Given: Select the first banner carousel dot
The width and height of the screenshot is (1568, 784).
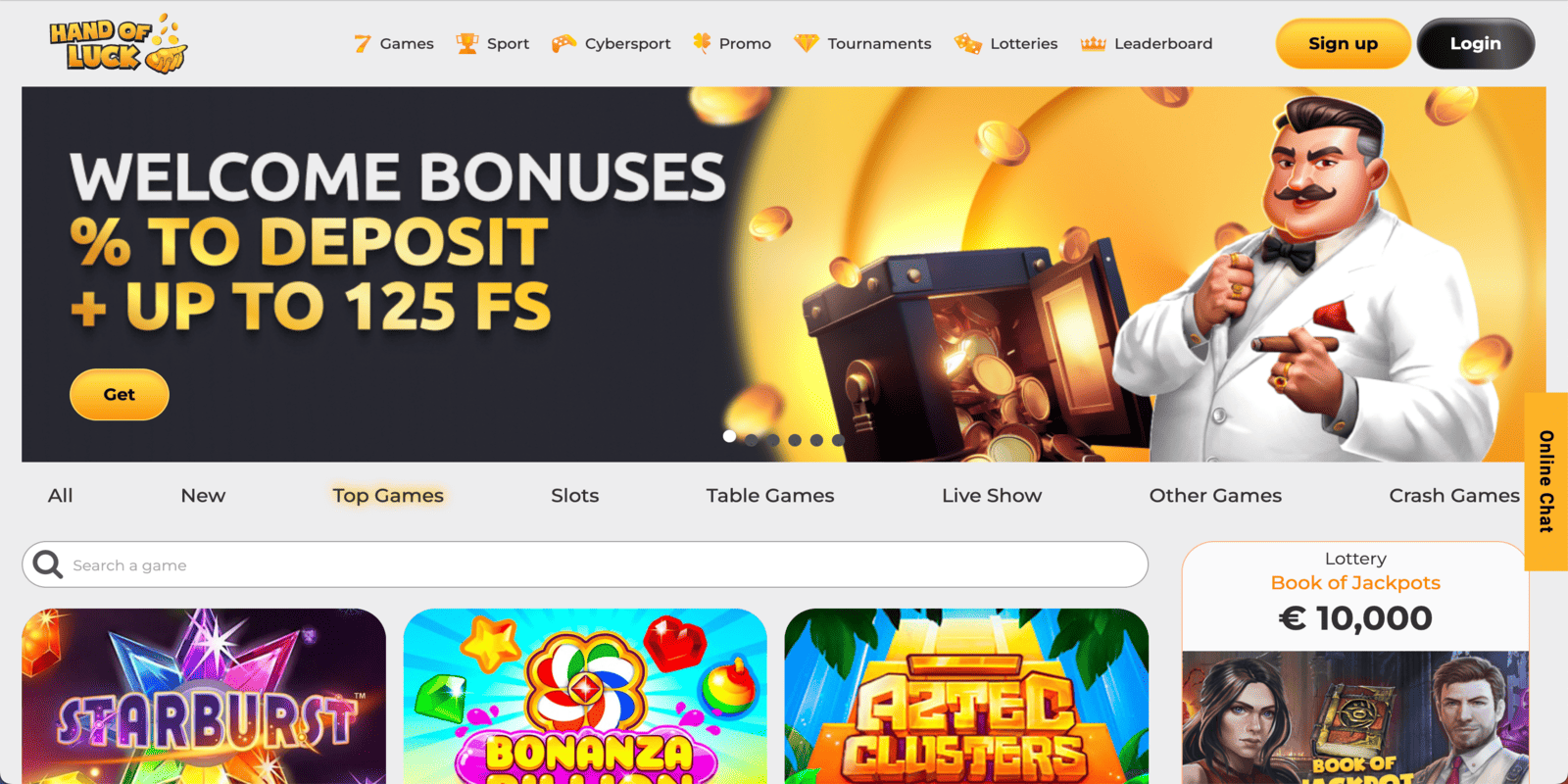Looking at the screenshot, I should click(x=729, y=437).
